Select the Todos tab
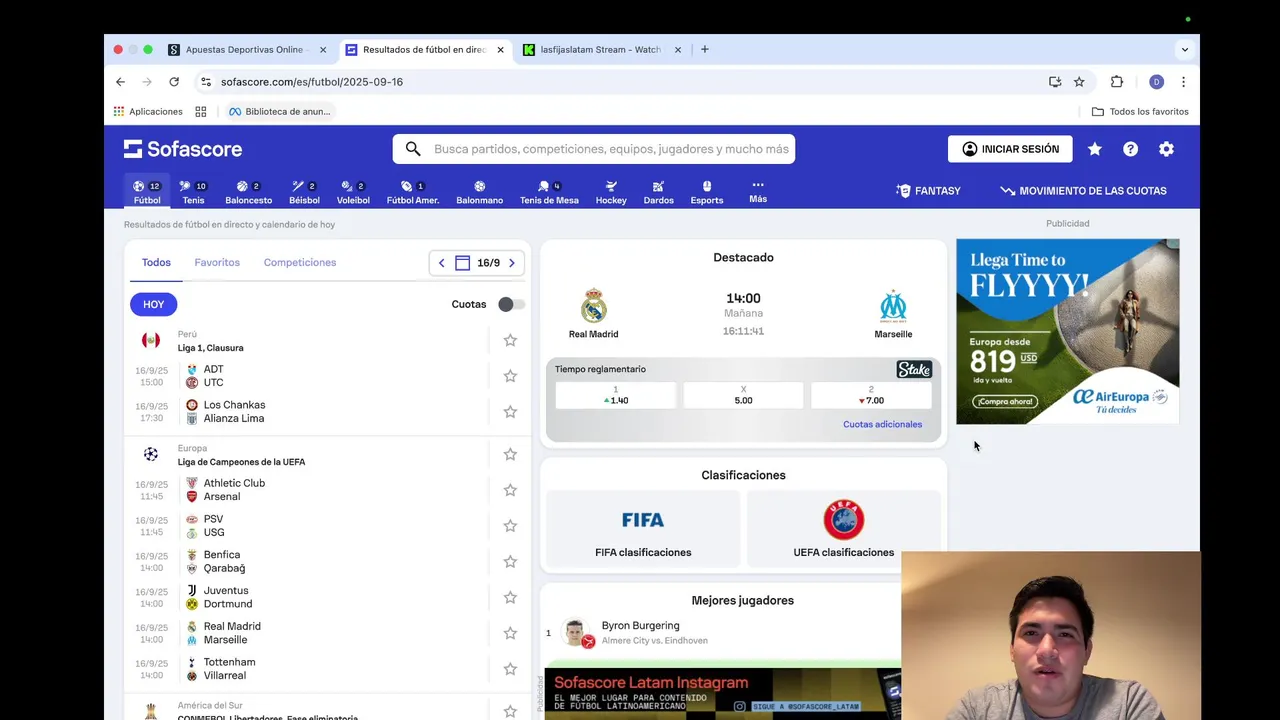This screenshot has width=1280, height=720. [x=156, y=263]
